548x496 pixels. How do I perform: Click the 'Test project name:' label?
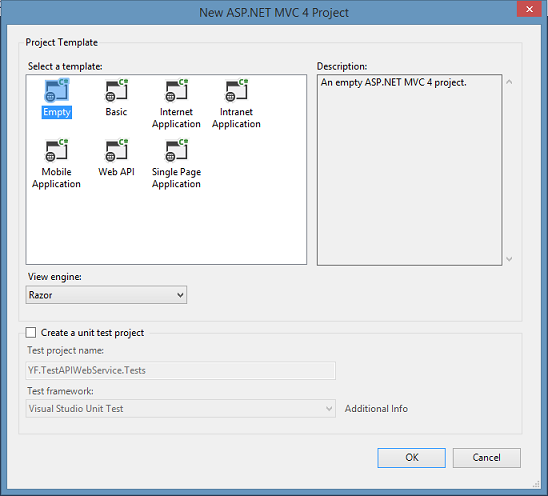point(65,350)
